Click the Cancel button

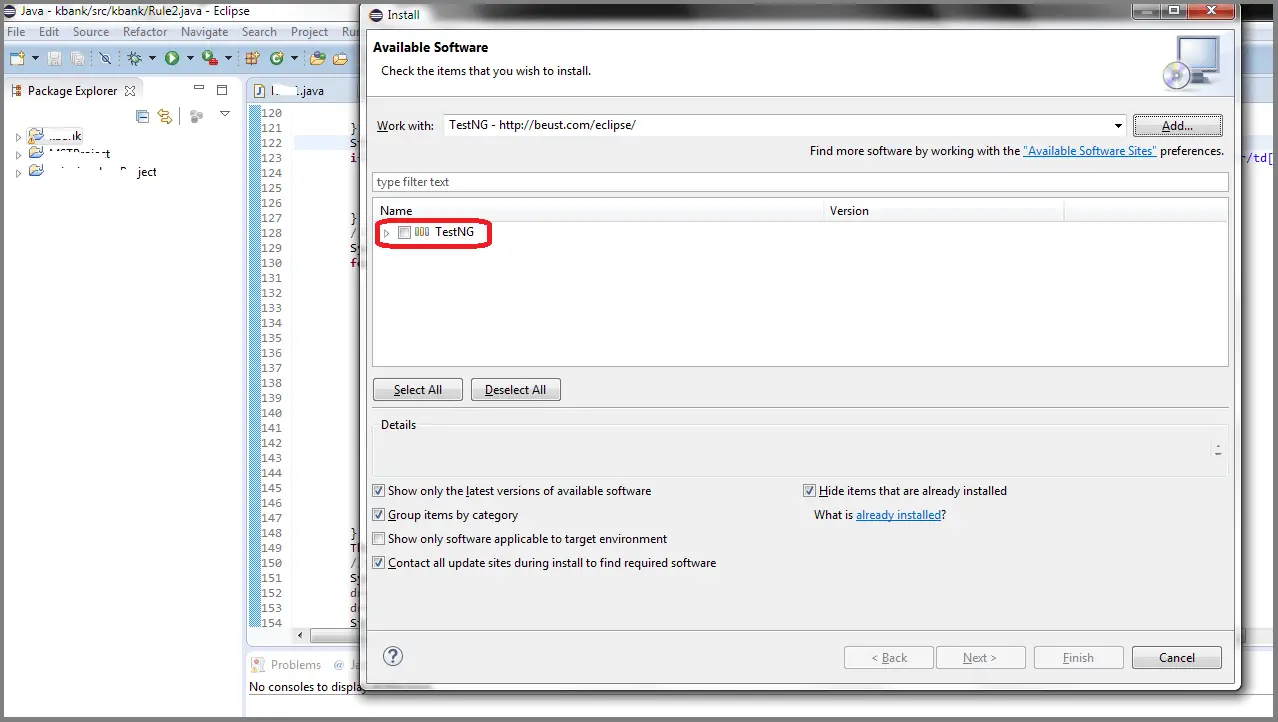[x=1177, y=658]
